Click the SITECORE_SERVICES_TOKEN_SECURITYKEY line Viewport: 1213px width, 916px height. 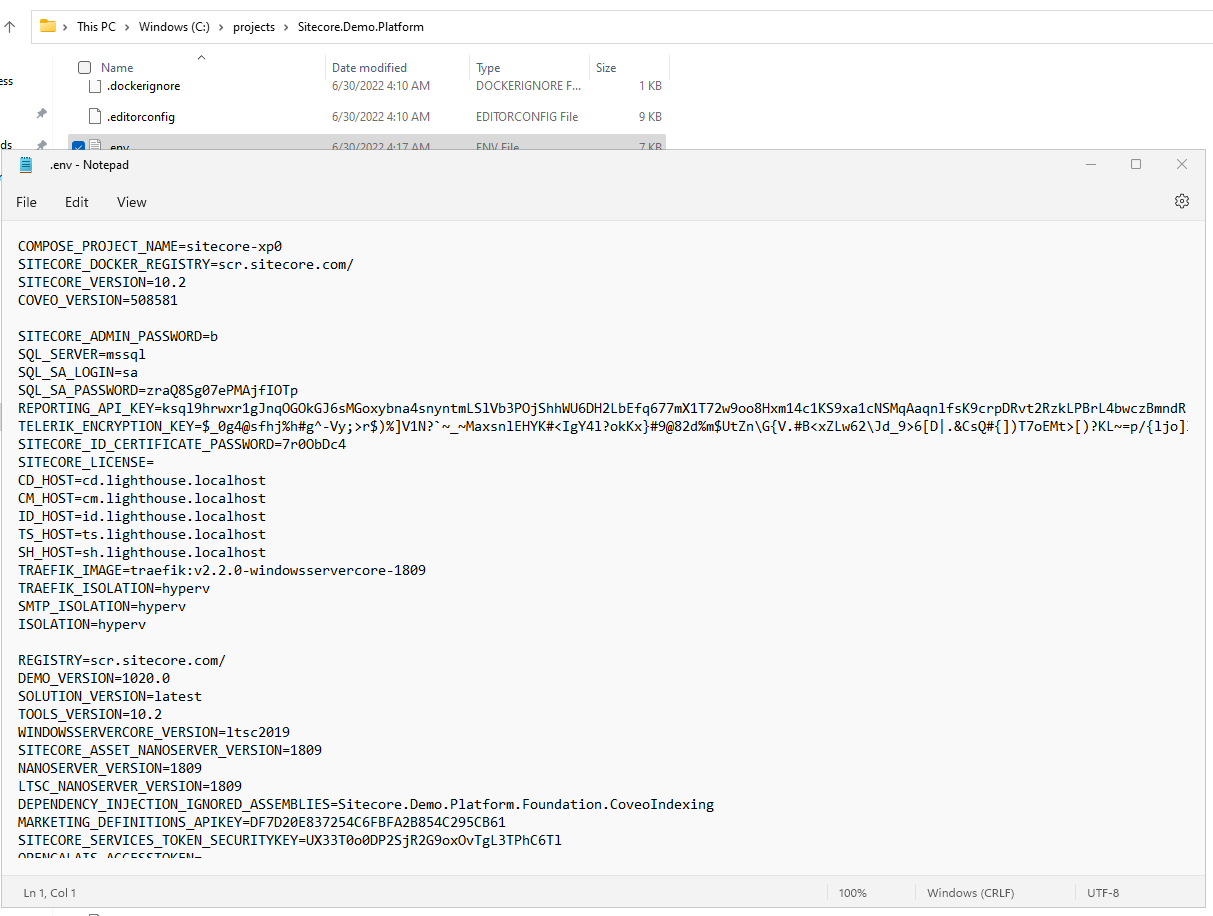tap(290, 840)
